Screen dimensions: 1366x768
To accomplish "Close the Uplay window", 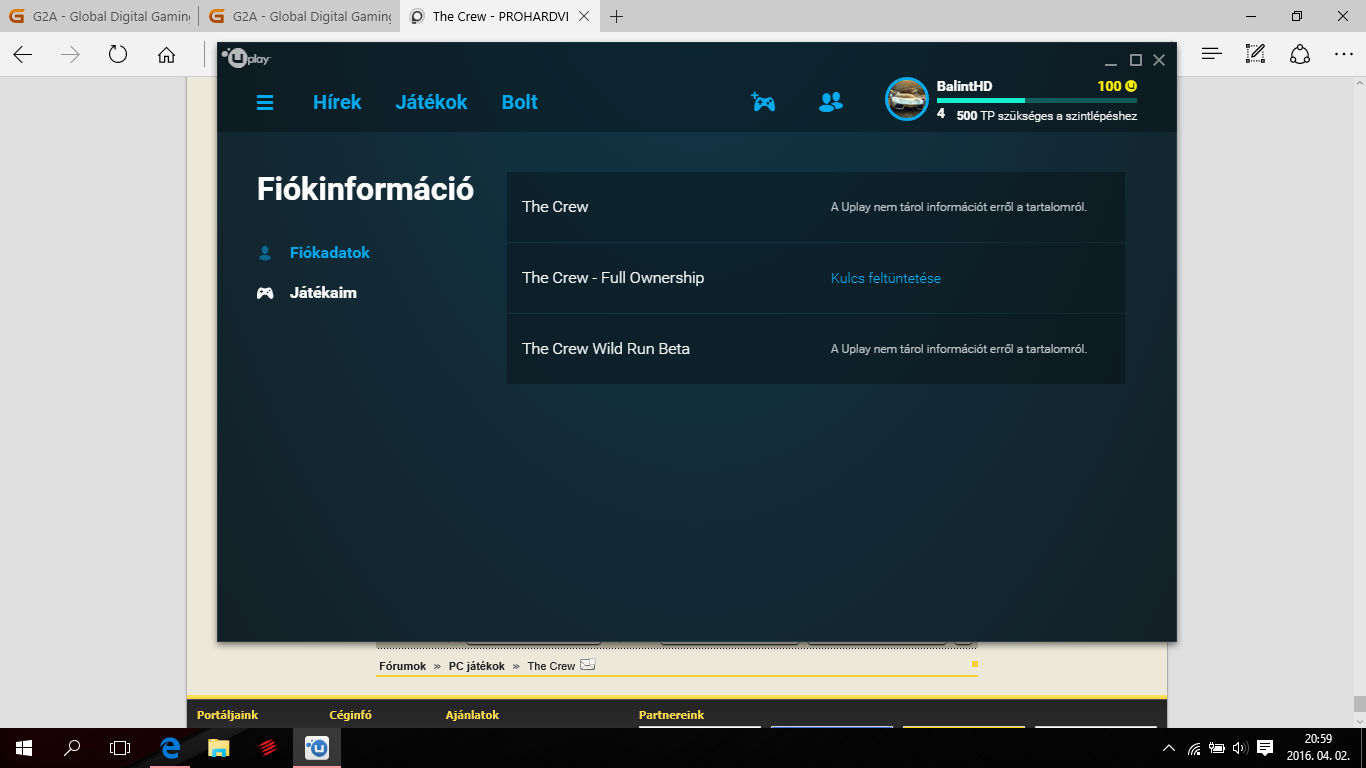I will 1159,60.
